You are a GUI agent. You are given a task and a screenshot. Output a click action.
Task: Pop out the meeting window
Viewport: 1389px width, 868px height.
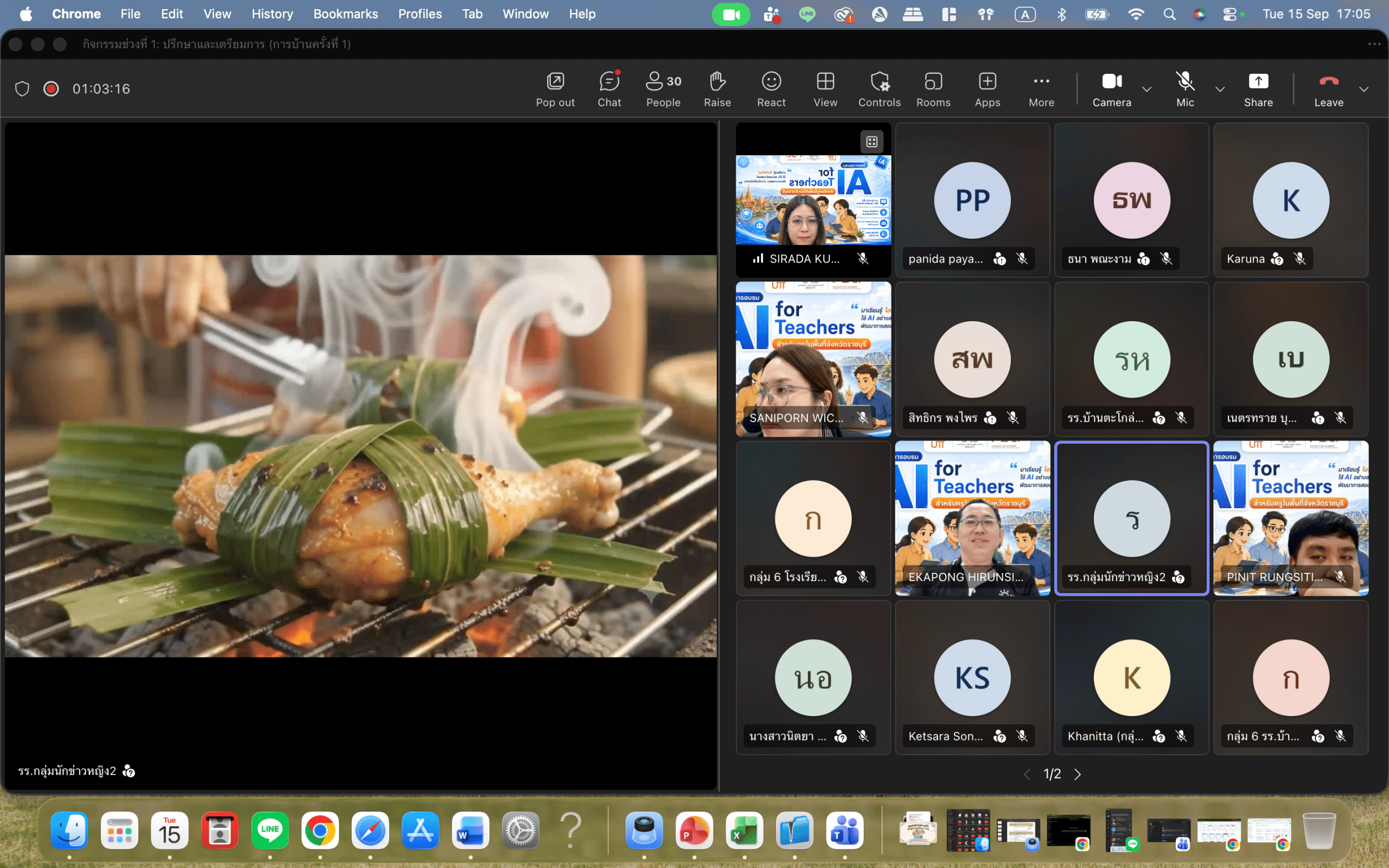coord(555,89)
